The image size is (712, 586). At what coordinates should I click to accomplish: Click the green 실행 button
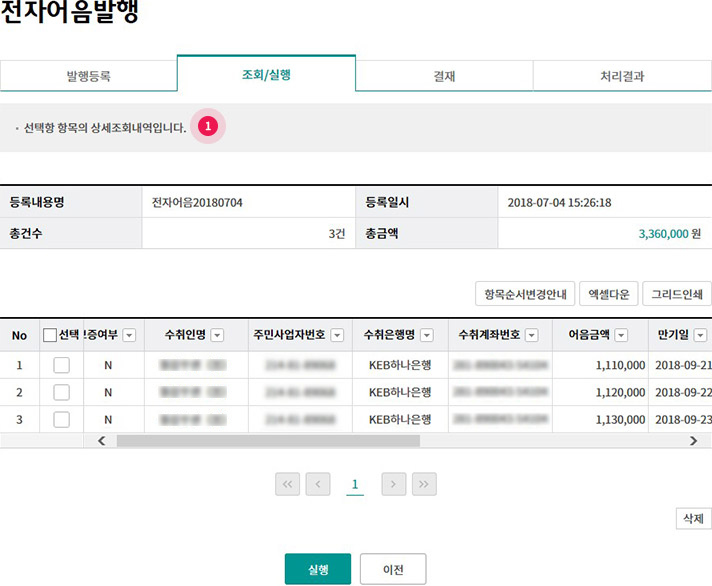(317, 569)
